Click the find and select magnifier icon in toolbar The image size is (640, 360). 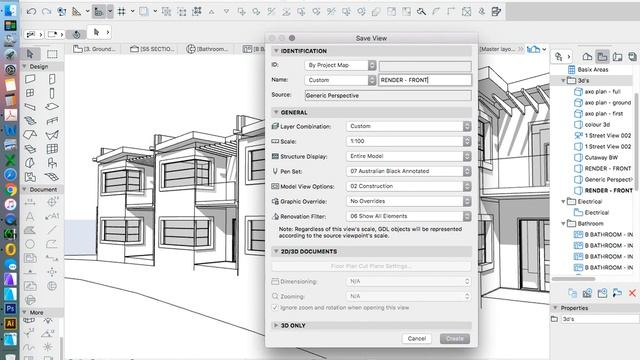coord(421,11)
